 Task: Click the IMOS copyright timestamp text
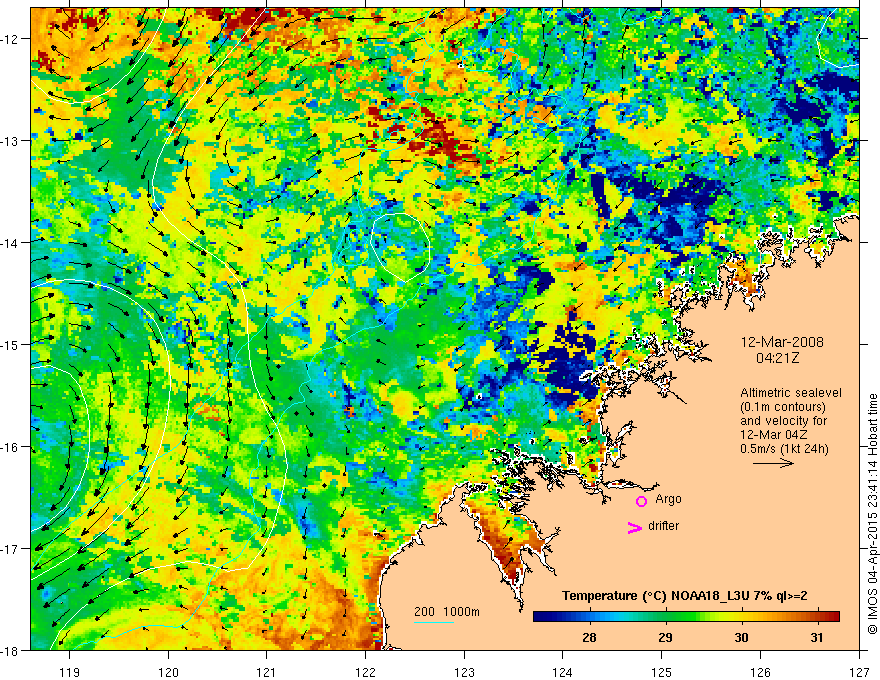click(x=872, y=514)
